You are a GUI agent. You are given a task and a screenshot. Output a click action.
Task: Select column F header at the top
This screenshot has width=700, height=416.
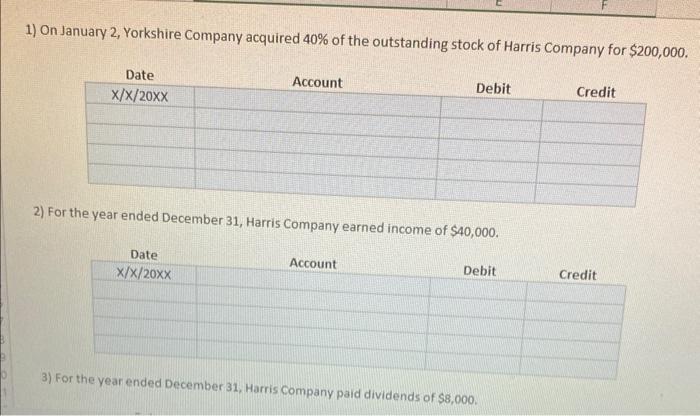(x=603, y=6)
